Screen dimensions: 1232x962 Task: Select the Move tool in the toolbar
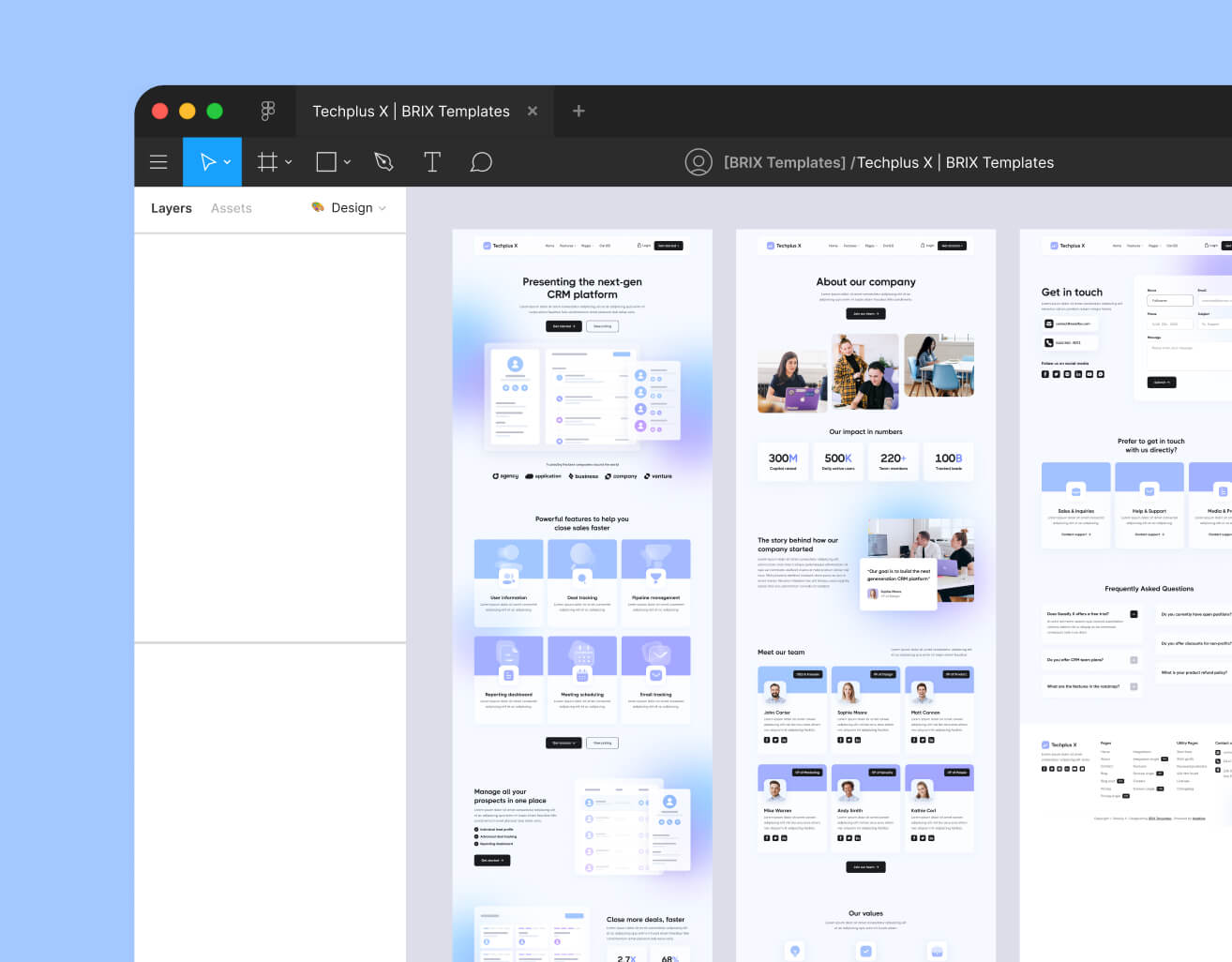pyautogui.click(x=207, y=161)
